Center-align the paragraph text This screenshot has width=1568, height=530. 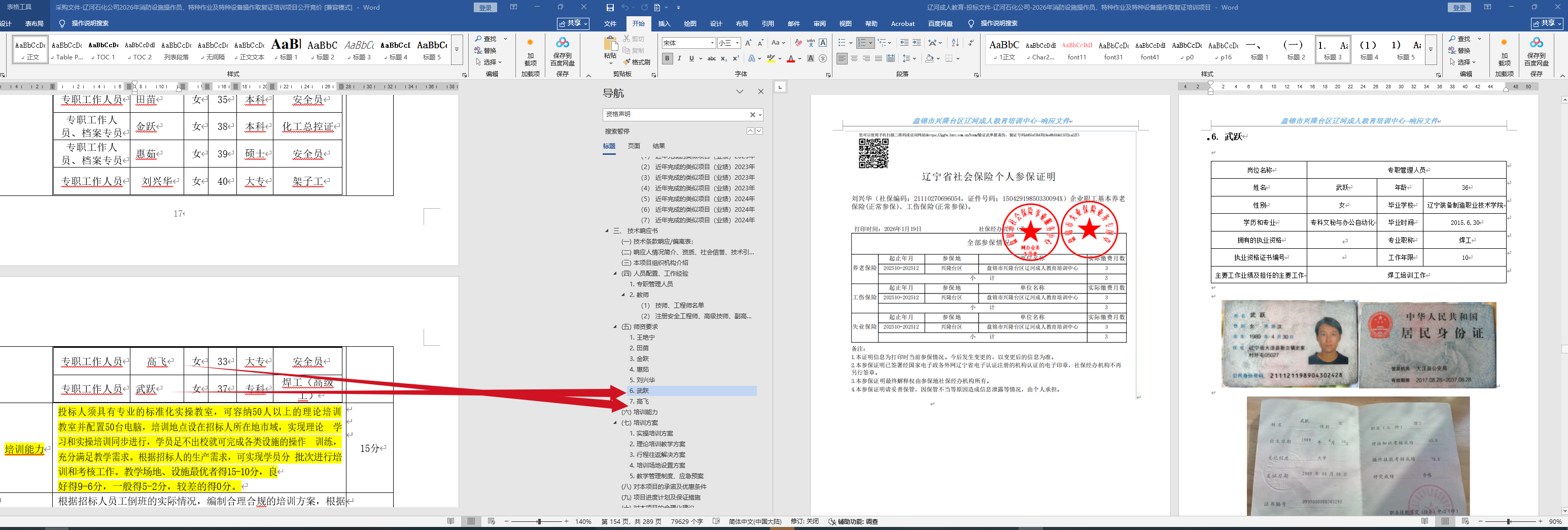(x=854, y=58)
